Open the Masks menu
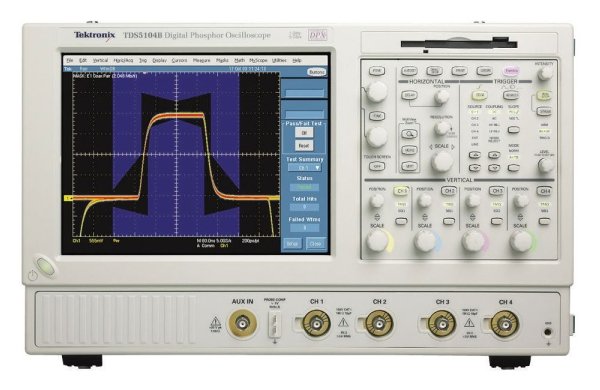The image size is (600, 390). (222, 60)
